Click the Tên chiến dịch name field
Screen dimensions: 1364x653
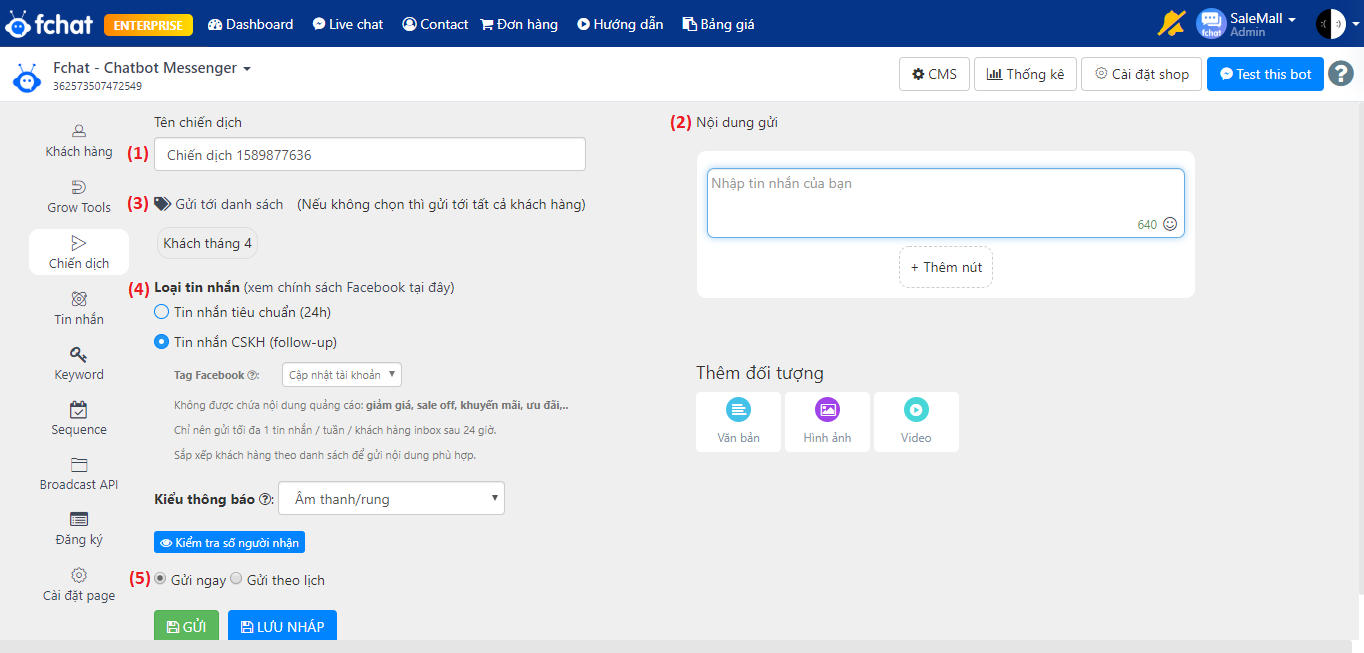[369, 155]
